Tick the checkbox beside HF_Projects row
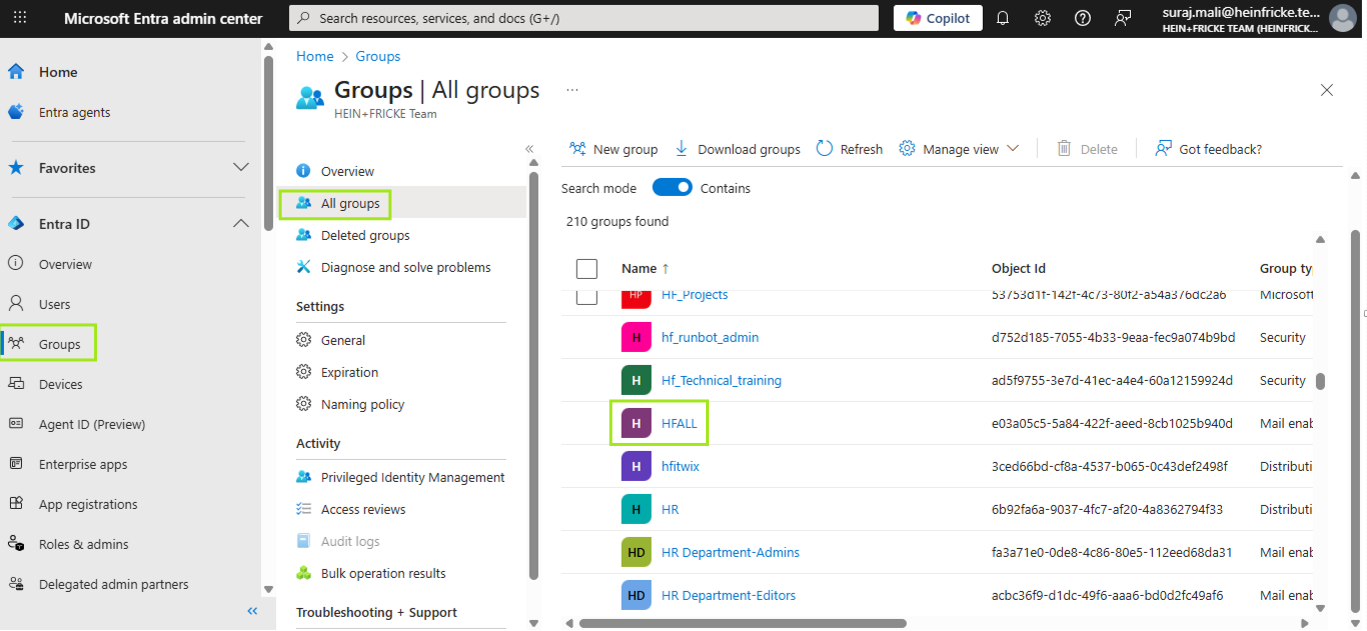This screenshot has height=631, width=1367. click(x=587, y=296)
